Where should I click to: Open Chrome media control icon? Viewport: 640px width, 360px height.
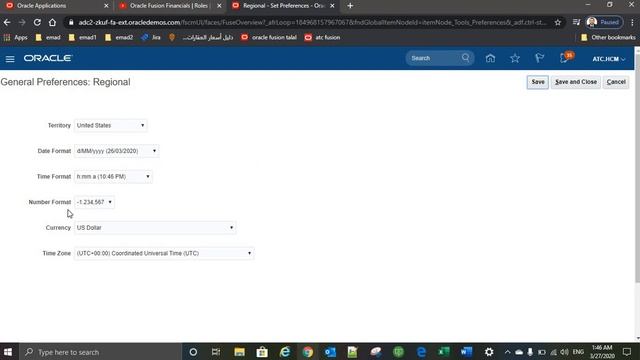pyautogui.click(x=576, y=22)
